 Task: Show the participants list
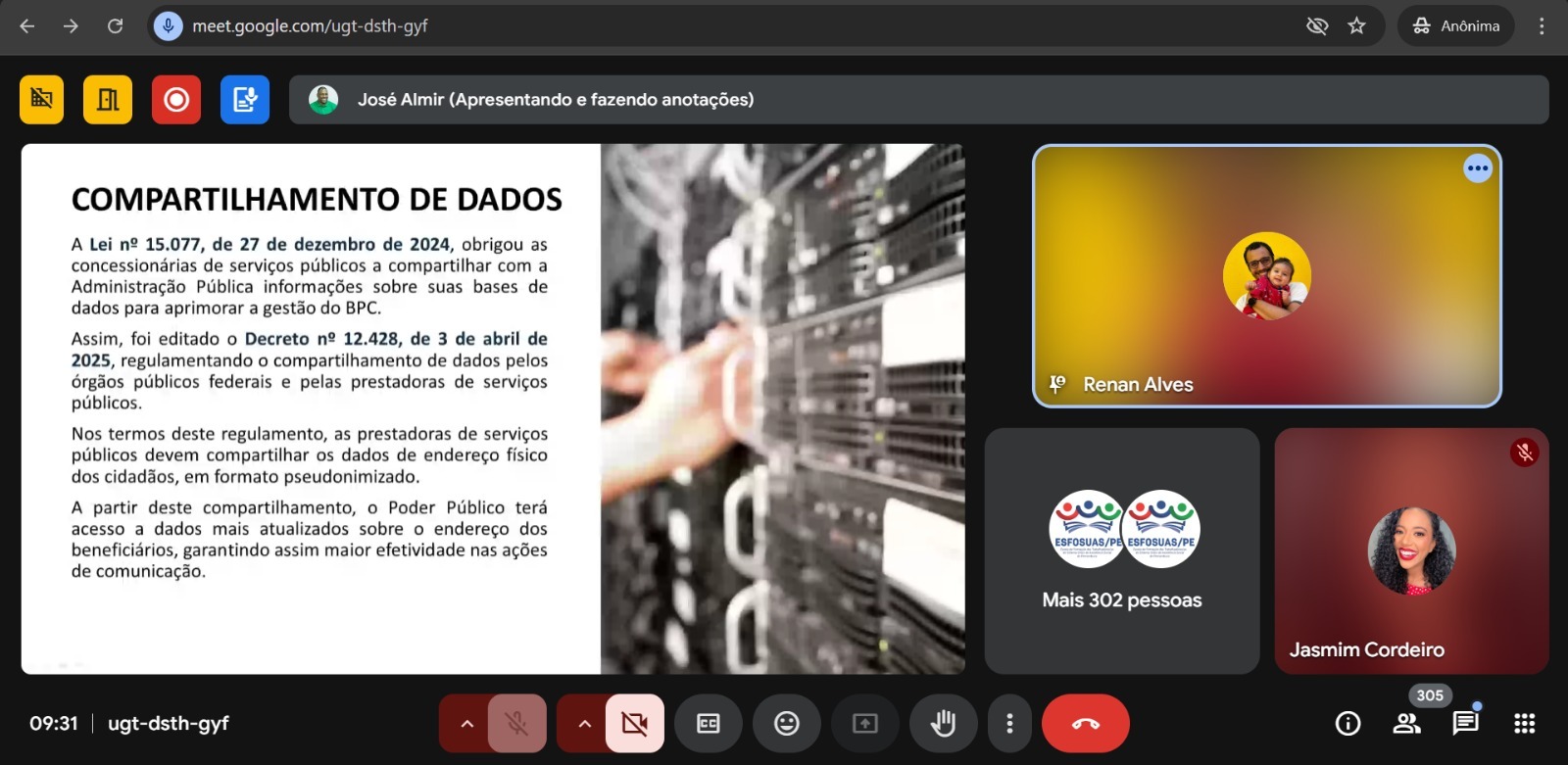tap(1407, 724)
